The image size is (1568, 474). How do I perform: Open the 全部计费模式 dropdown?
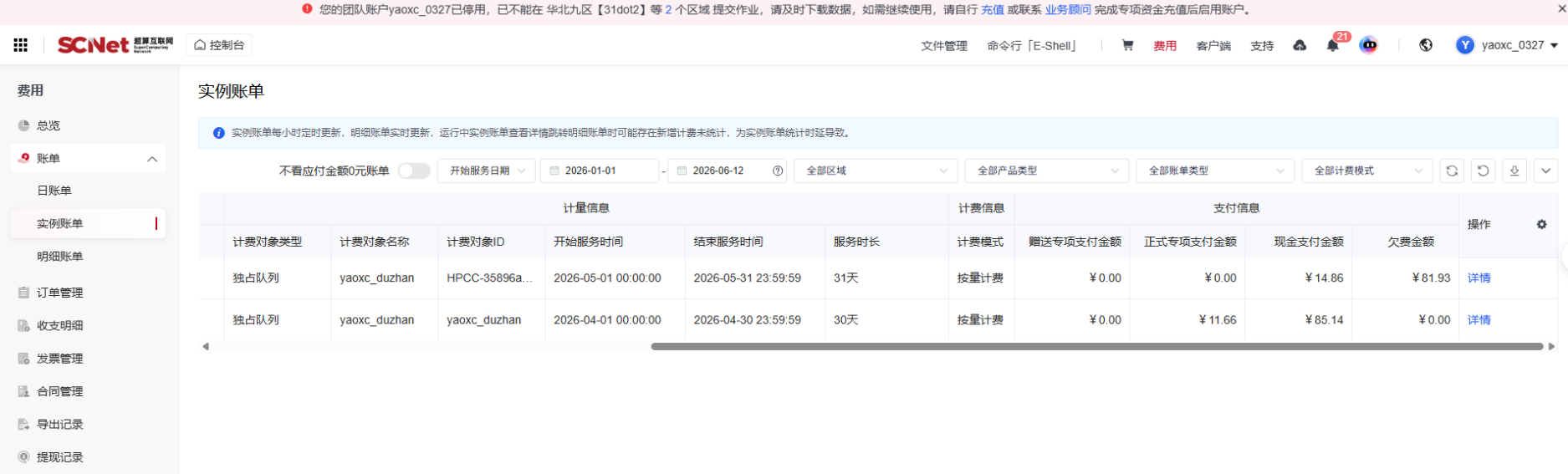click(1367, 171)
